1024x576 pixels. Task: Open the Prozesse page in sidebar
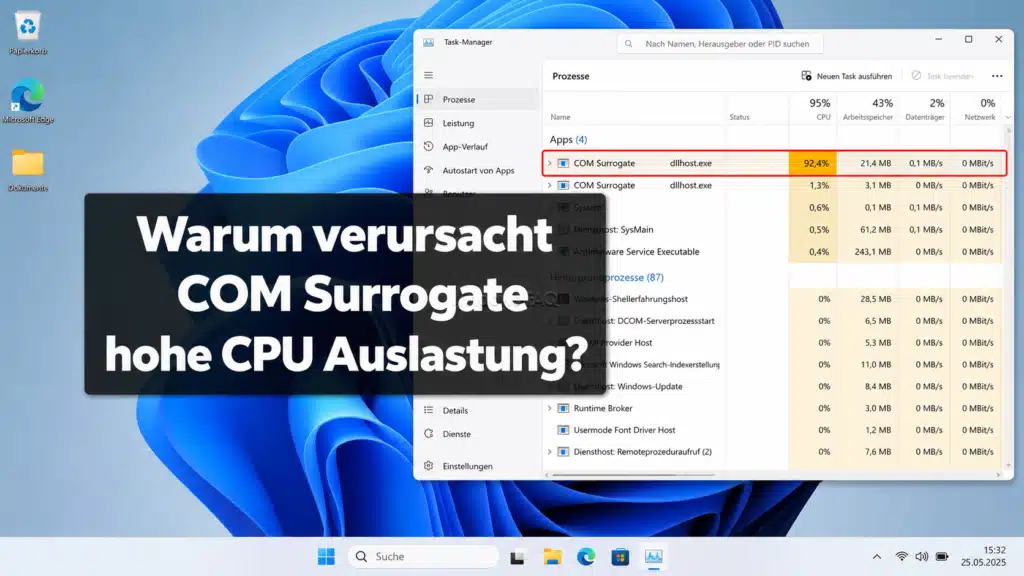[477, 99]
